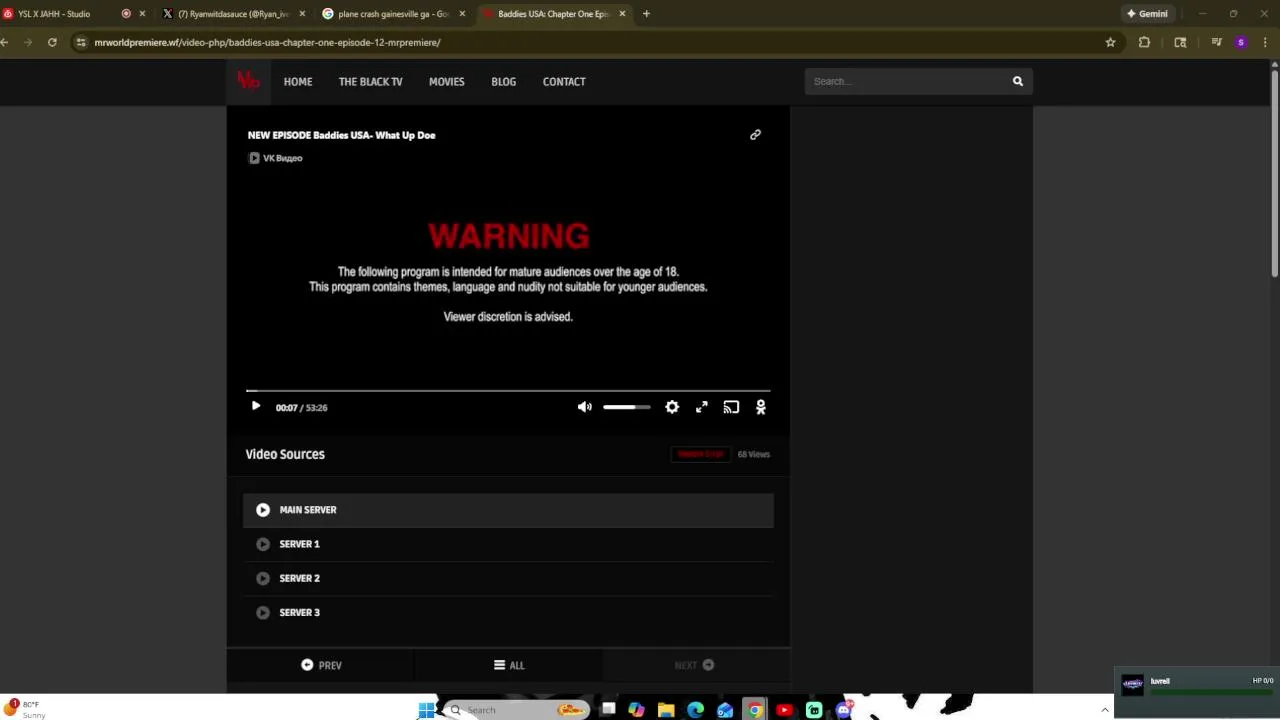Enter fullscreen mode in video player
This screenshot has width=1280, height=720.
pos(702,407)
